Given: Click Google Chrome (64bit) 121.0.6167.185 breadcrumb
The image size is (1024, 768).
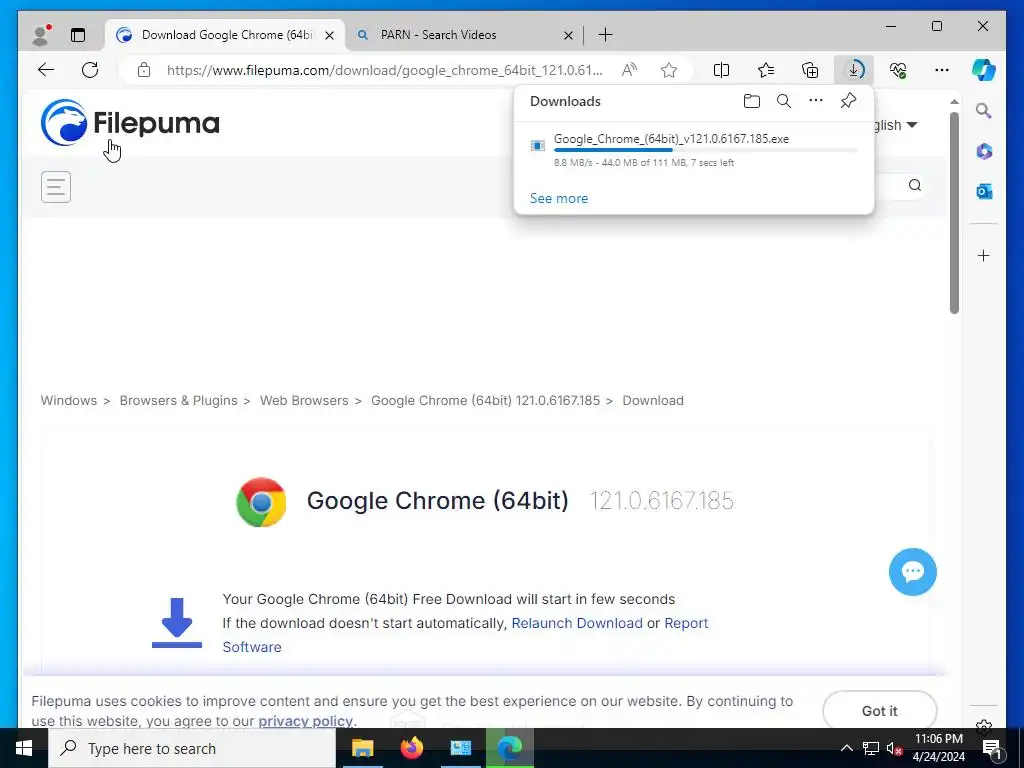Looking at the screenshot, I should click(485, 401).
